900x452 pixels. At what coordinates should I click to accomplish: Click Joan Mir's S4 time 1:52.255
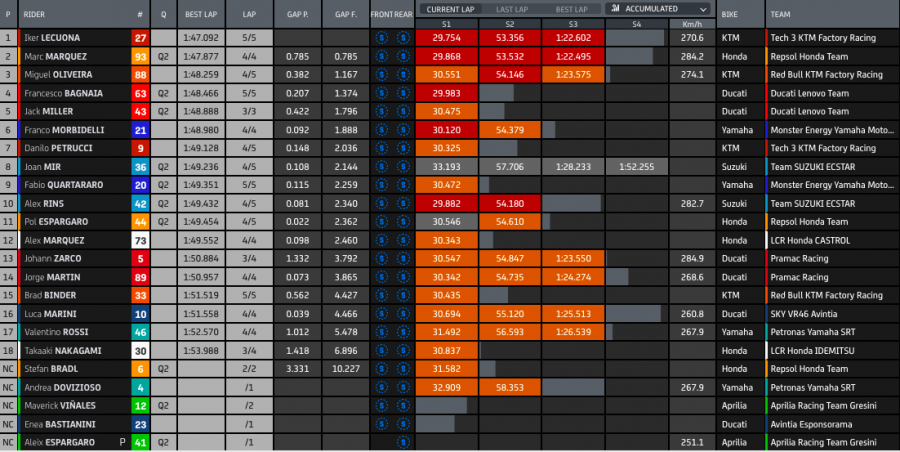point(636,166)
